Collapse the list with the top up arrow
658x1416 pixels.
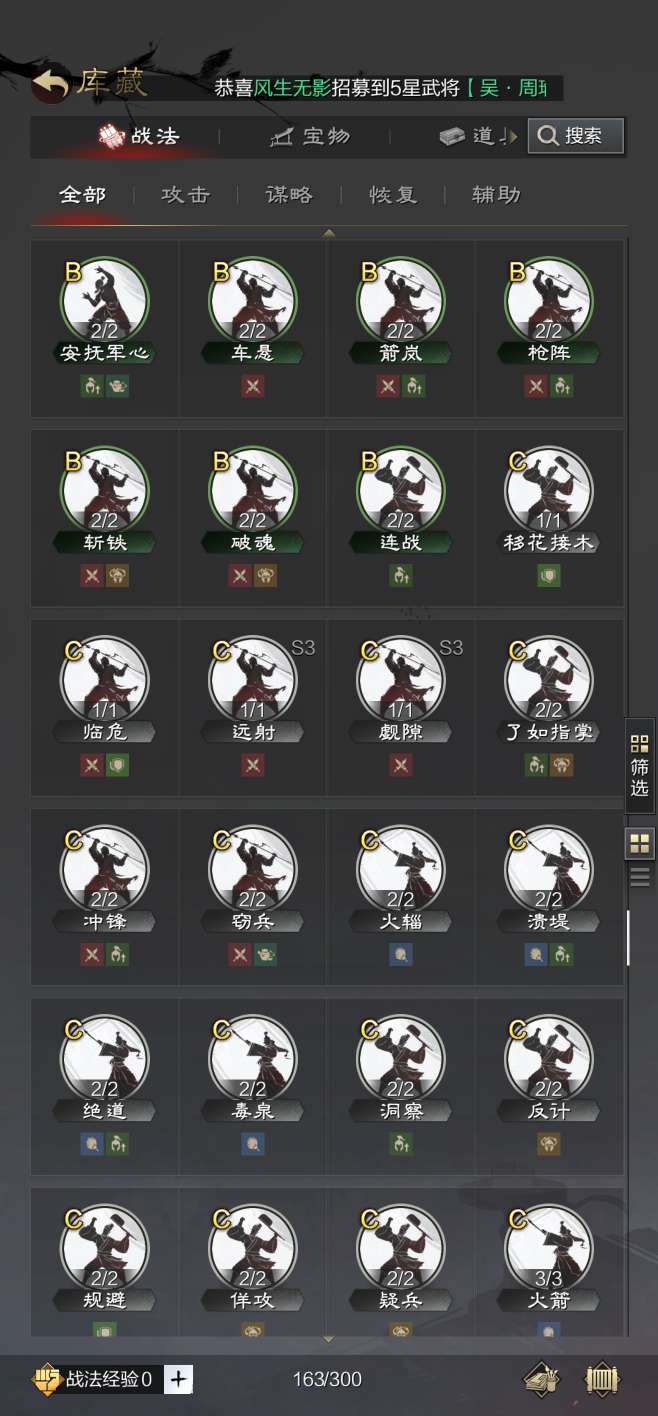click(329, 233)
